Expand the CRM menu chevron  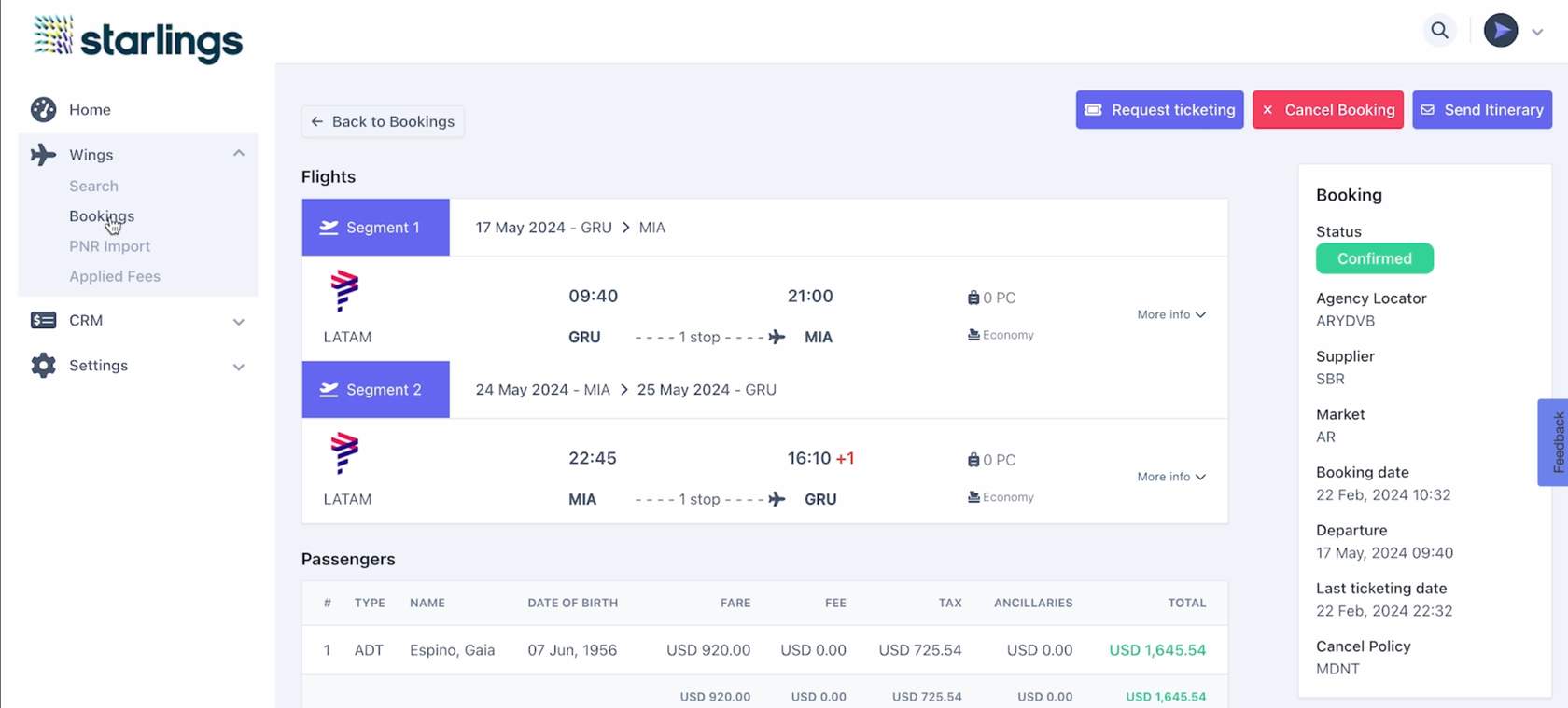[x=239, y=322]
